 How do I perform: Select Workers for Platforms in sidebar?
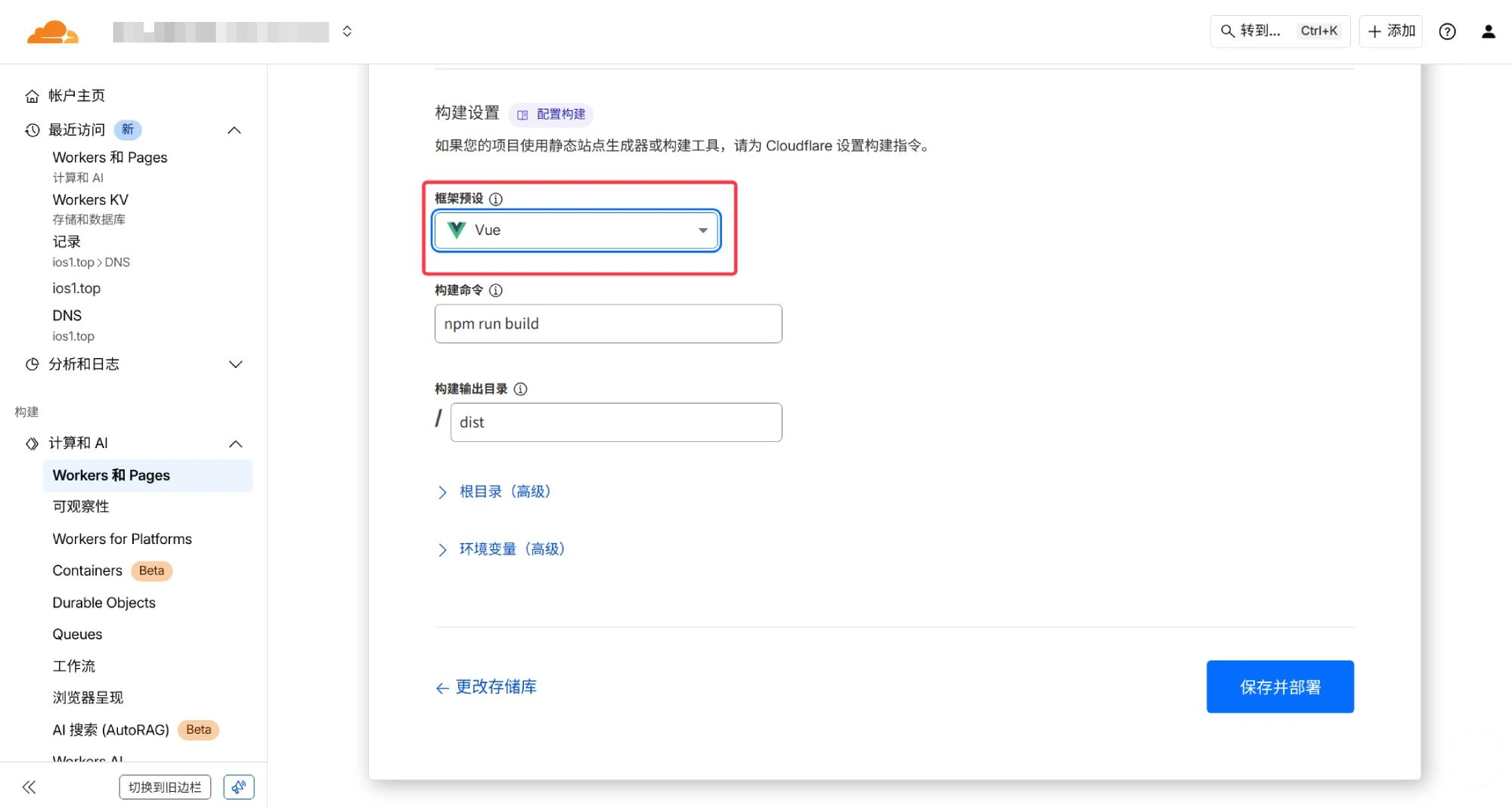coord(122,539)
